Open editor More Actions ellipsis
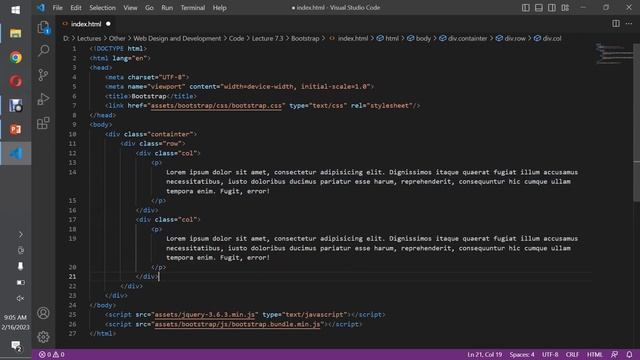Viewport: 640px width, 360px height. pyautogui.click(x=629, y=24)
